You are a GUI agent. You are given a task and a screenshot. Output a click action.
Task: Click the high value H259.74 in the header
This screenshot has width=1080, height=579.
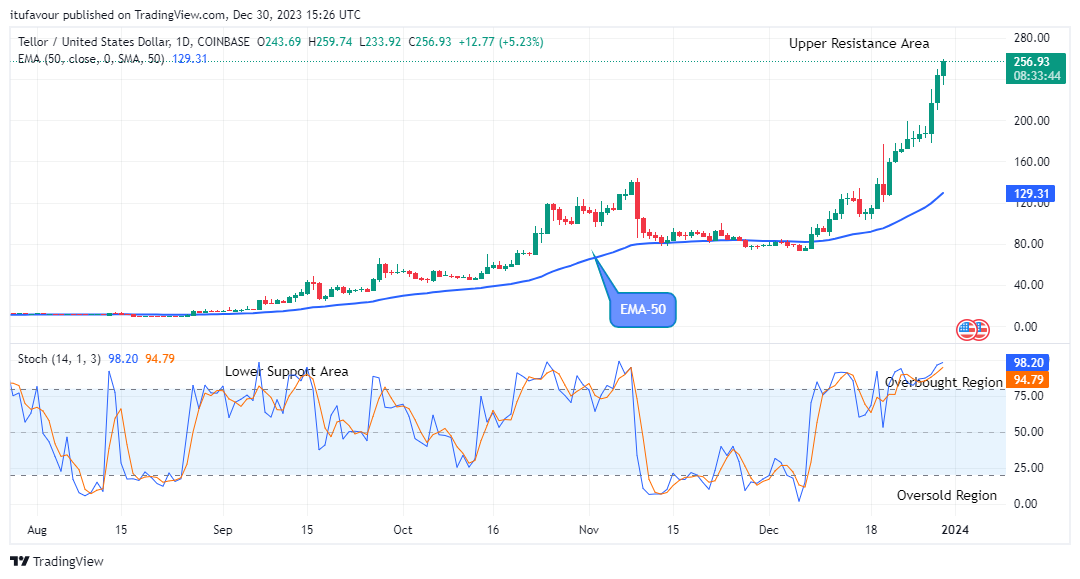330,42
